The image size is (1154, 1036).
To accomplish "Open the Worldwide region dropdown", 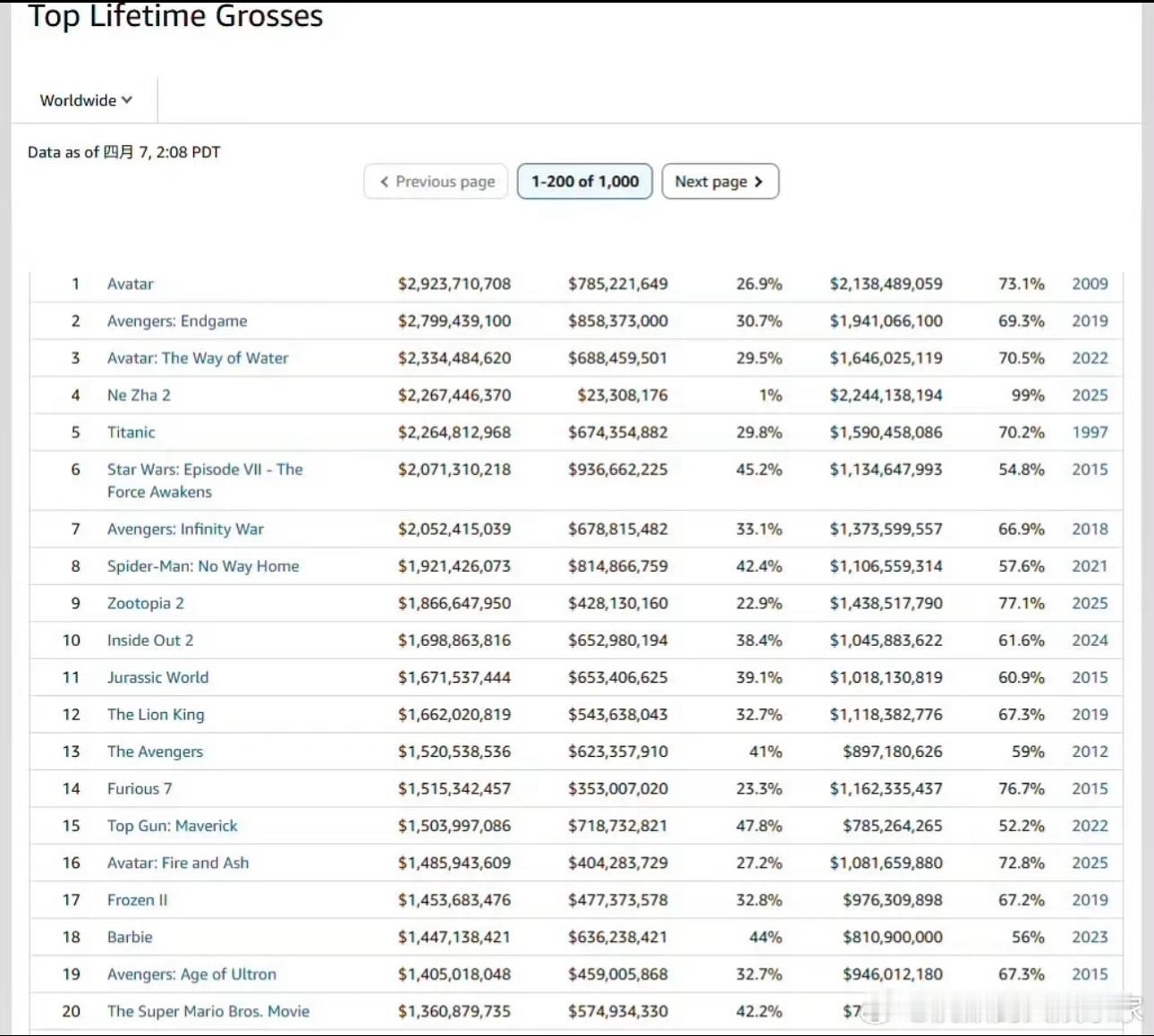I will 86,100.
